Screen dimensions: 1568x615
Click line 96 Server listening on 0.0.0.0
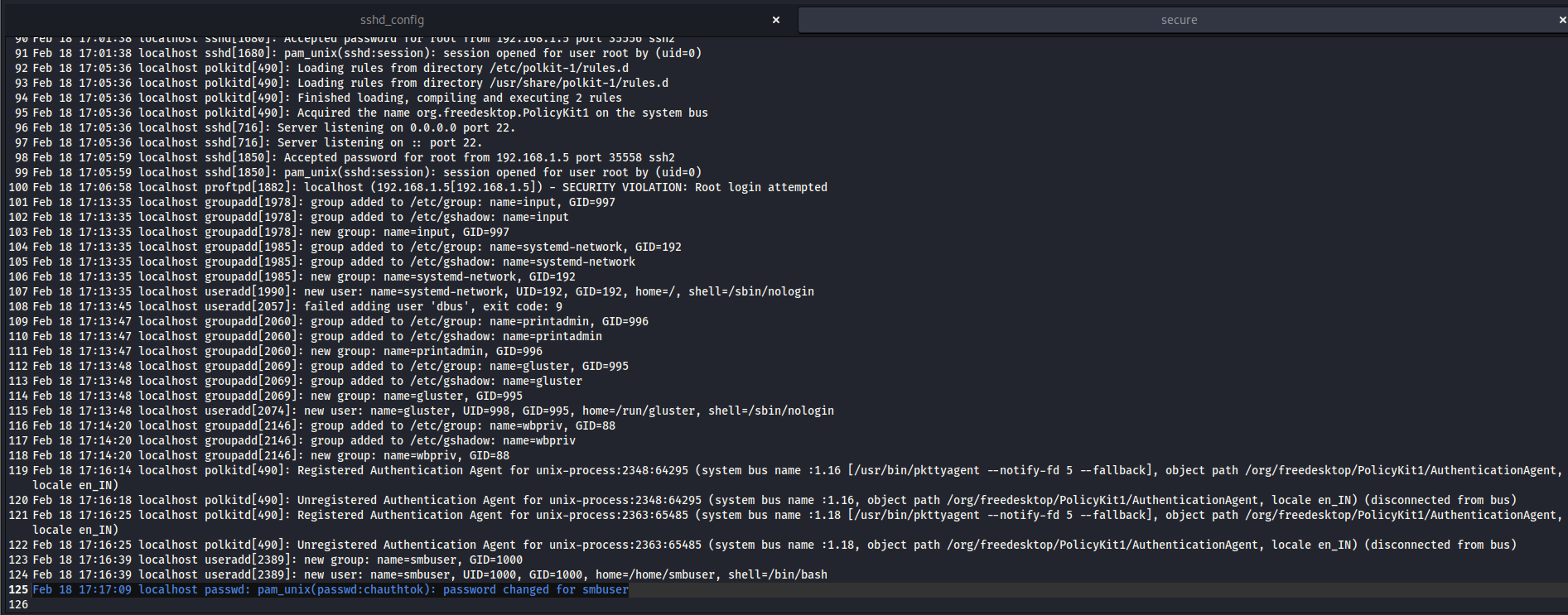pos(274,127)
